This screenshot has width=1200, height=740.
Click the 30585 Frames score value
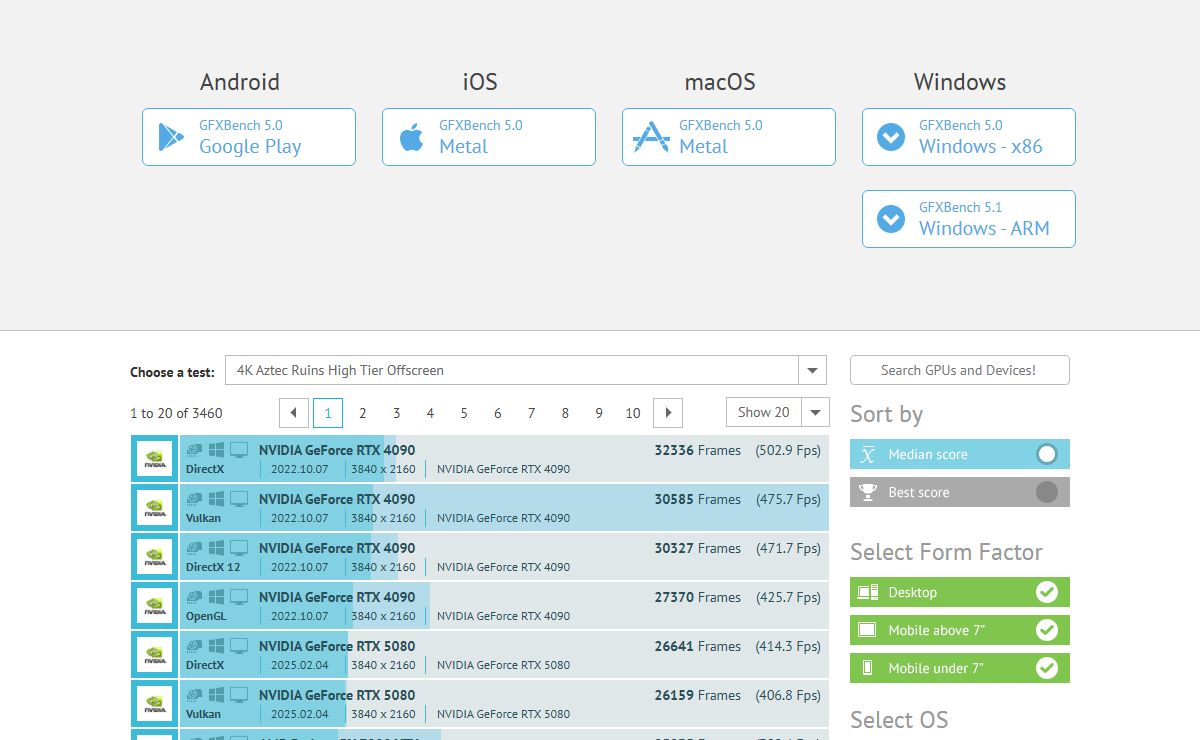(x=698, y=499)
